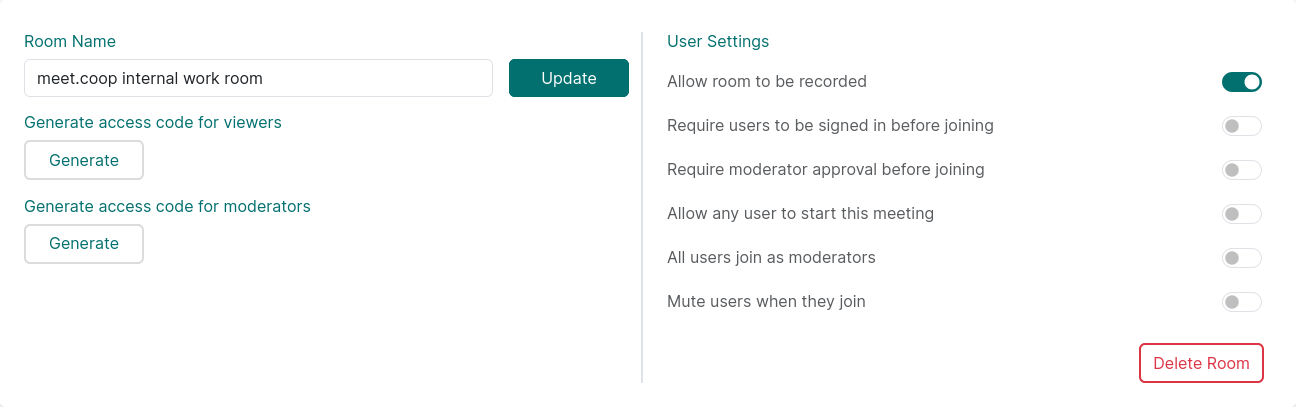Click the User Settings heading
This screenshot has height=407, width=1296.
coord(718,42)
